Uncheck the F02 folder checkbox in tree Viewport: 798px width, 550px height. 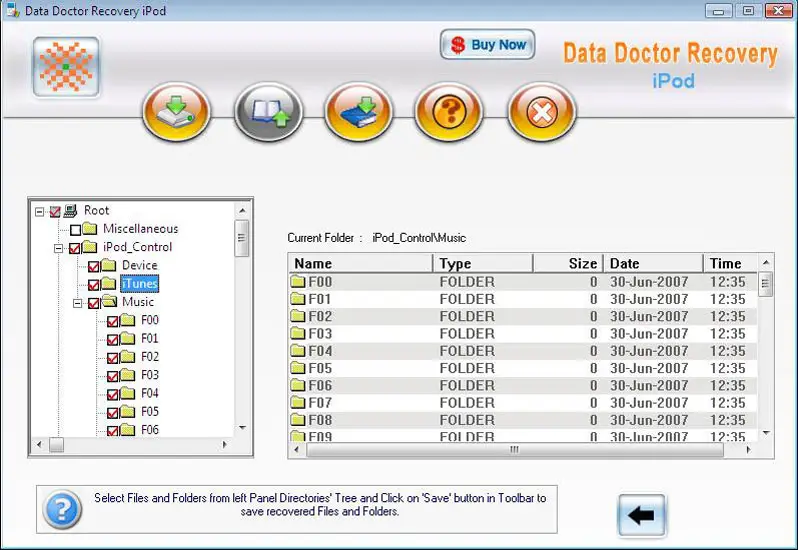(113, 357)
